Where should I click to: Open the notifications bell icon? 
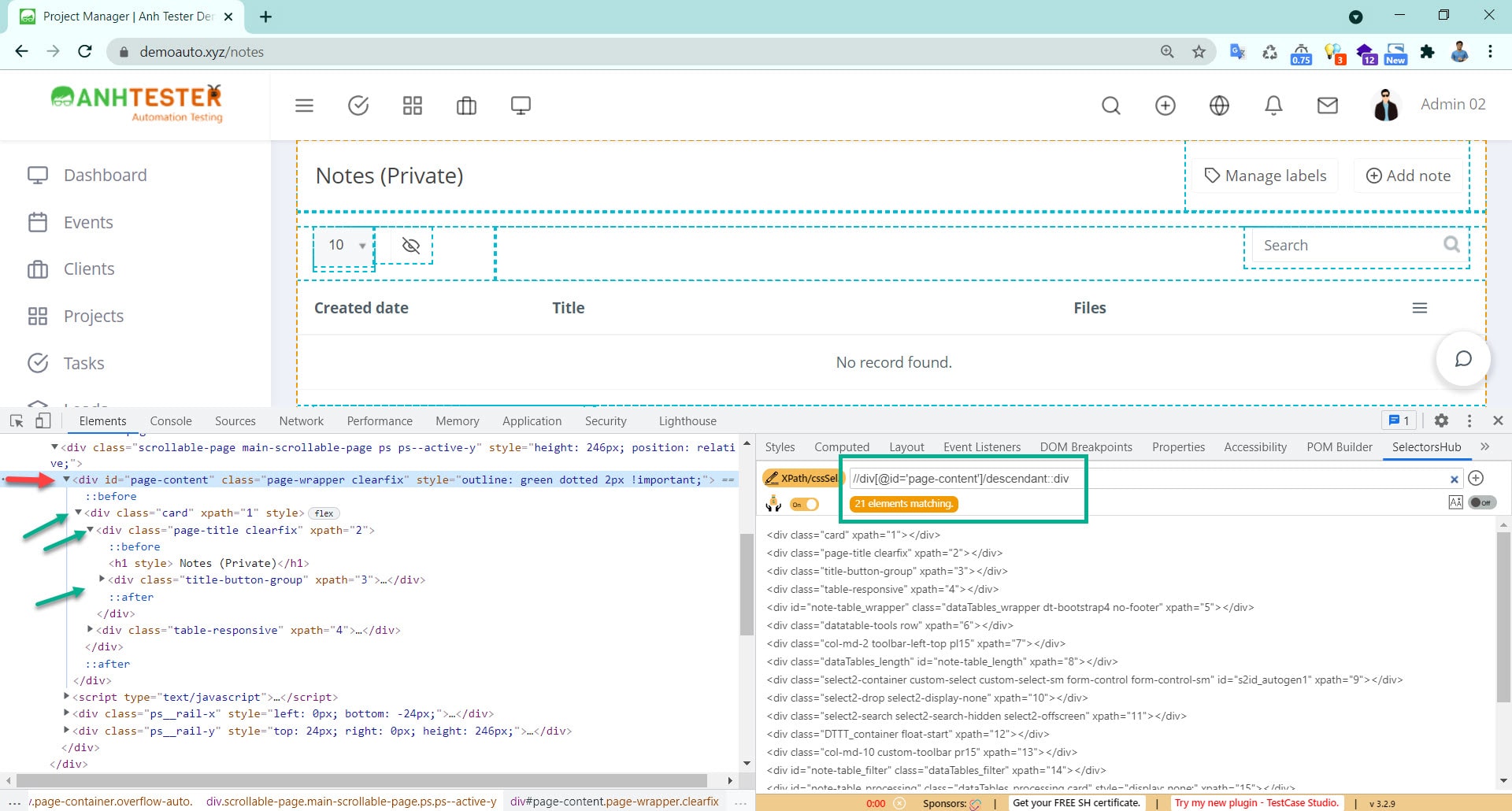(1273, 106)
